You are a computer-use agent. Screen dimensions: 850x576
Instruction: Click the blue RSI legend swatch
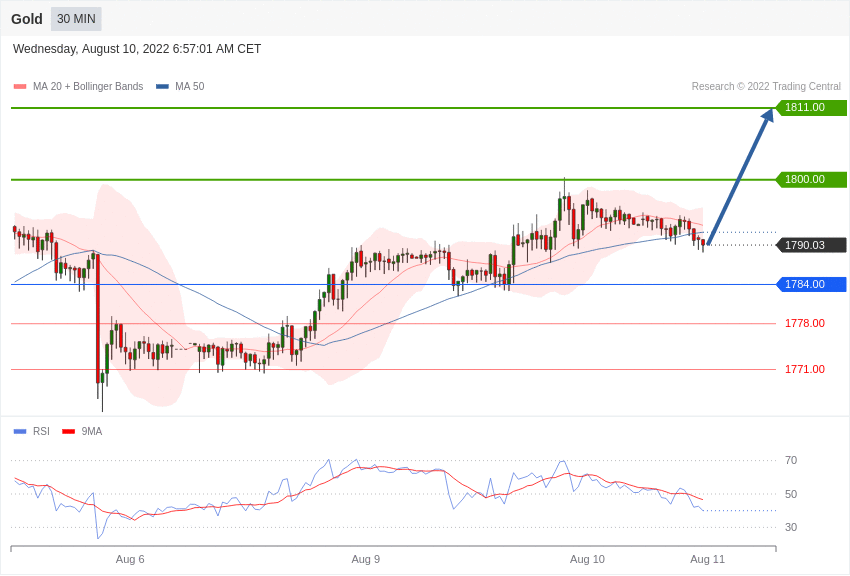click(20, 432)
